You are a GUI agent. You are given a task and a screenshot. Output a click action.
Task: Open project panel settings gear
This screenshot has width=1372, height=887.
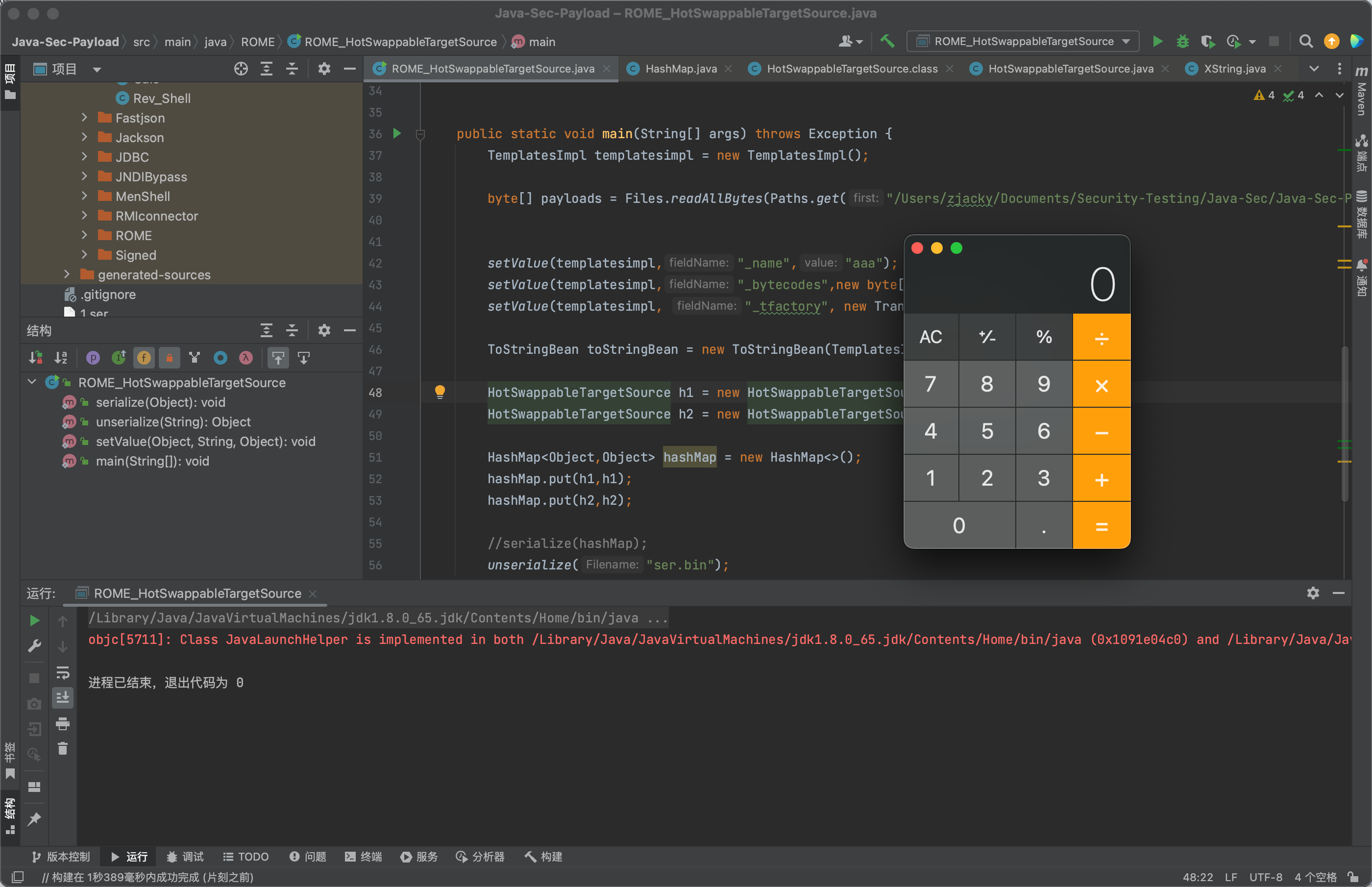point(324,69)
